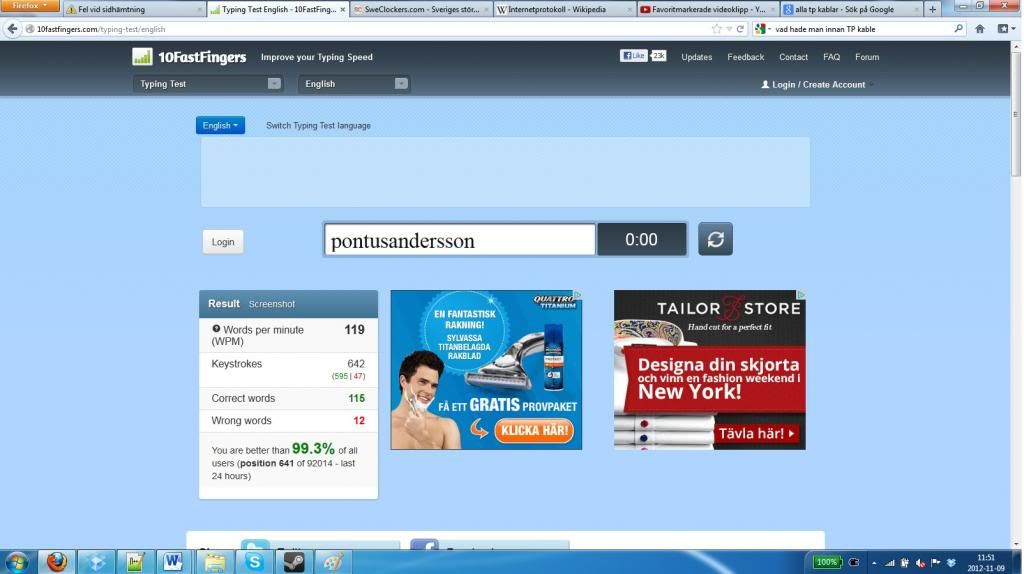
Task: Open Steam from the taskbar
Action: point(293,562)
